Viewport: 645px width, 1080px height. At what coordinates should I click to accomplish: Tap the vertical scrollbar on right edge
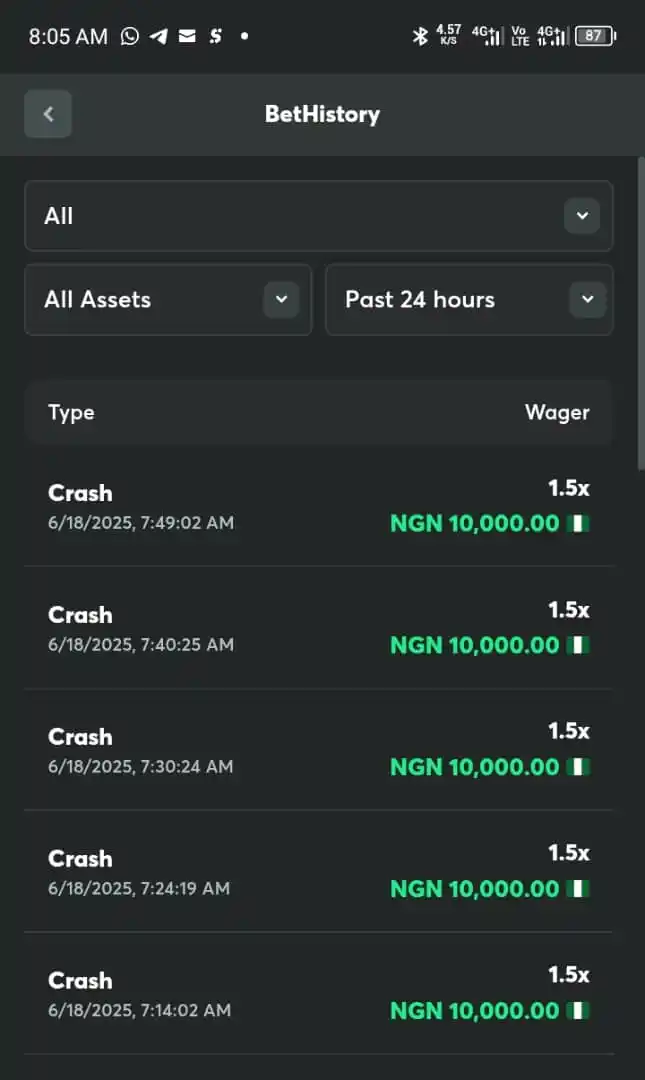tap(641, 313)
